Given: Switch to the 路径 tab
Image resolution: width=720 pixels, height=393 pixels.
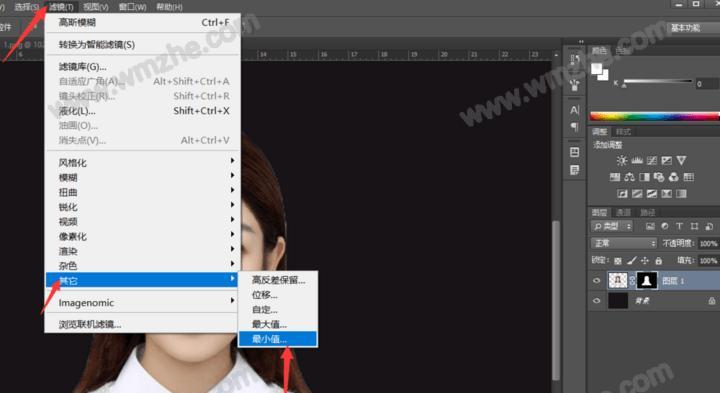Looking at the screenshot, I should point(647,212).
